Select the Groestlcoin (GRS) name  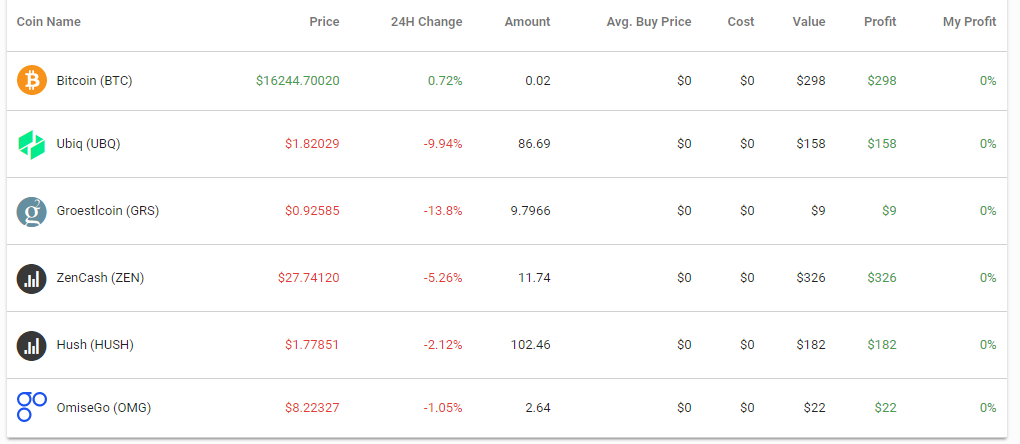[108, 211]
